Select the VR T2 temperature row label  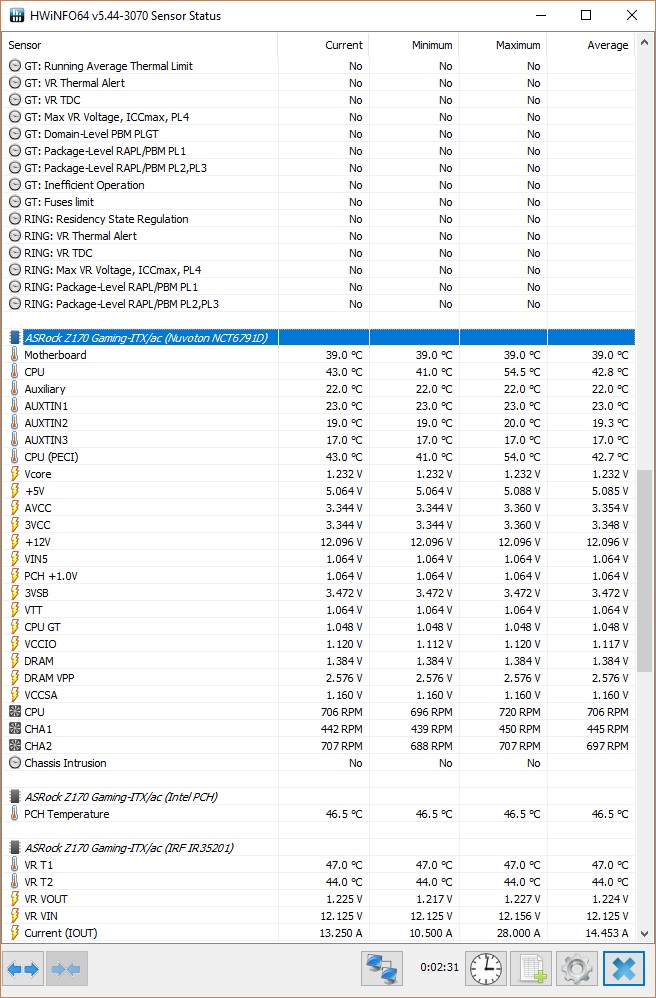[x=38, y=882]
